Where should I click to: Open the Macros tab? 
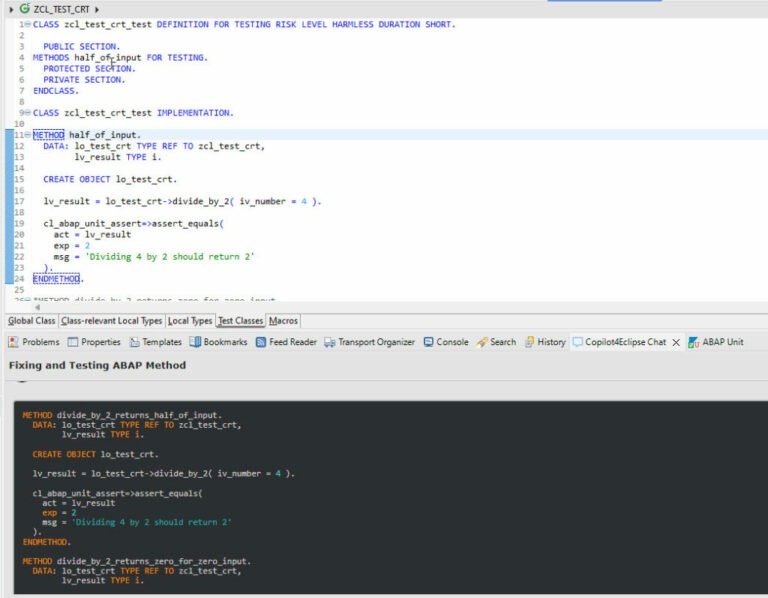283,321
